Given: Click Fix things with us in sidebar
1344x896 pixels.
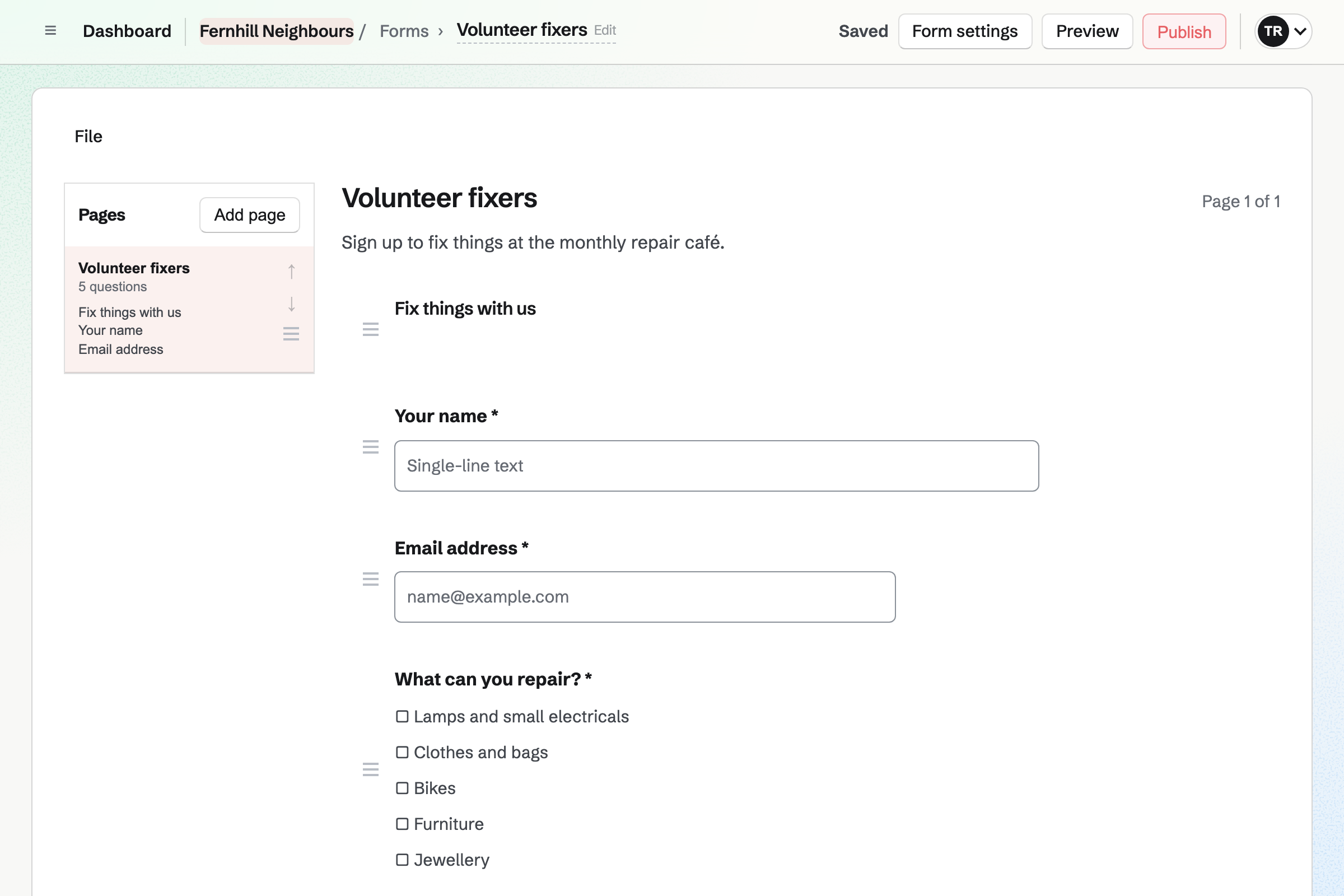Looking at the screenshot, I should 130,312.
